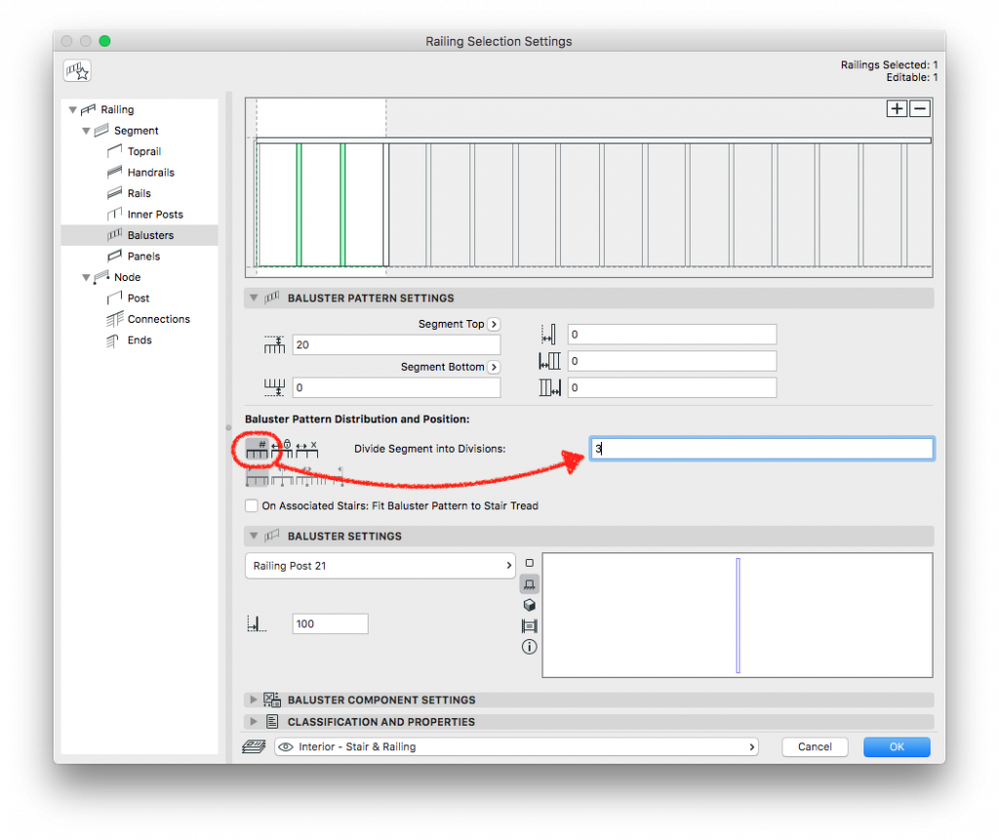
Task: Enable Fit Baluster Pattern to Stair Tread
Action: [x=252, y=505]
